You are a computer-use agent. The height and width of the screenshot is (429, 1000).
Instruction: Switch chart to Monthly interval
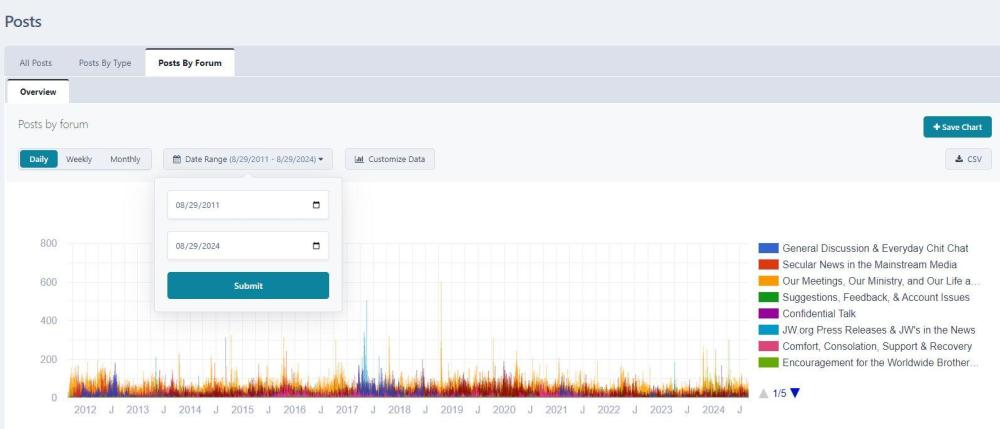125,159
